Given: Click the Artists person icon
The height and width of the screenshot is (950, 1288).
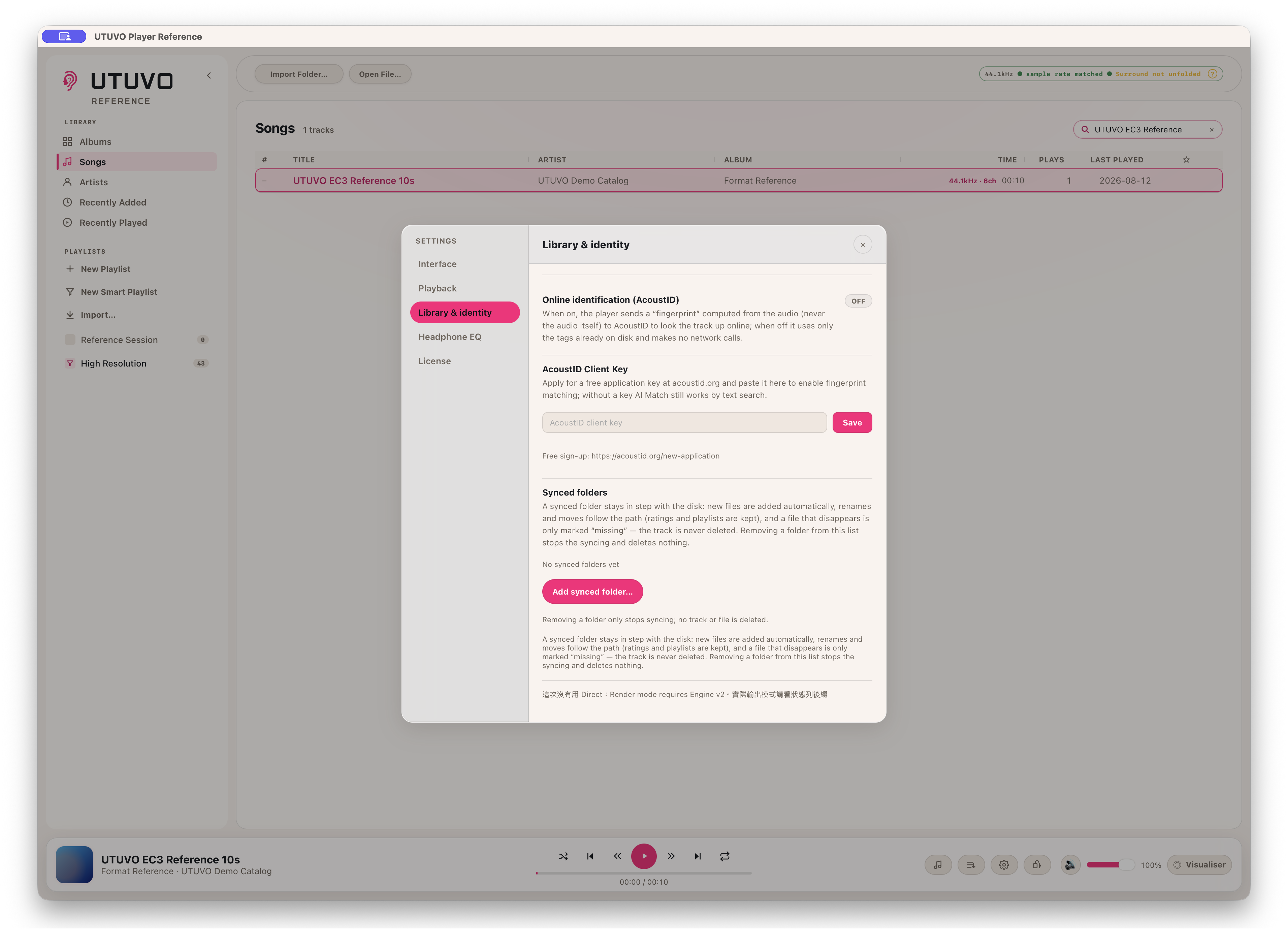Looking at the screenshot, I should pos(67,182).
